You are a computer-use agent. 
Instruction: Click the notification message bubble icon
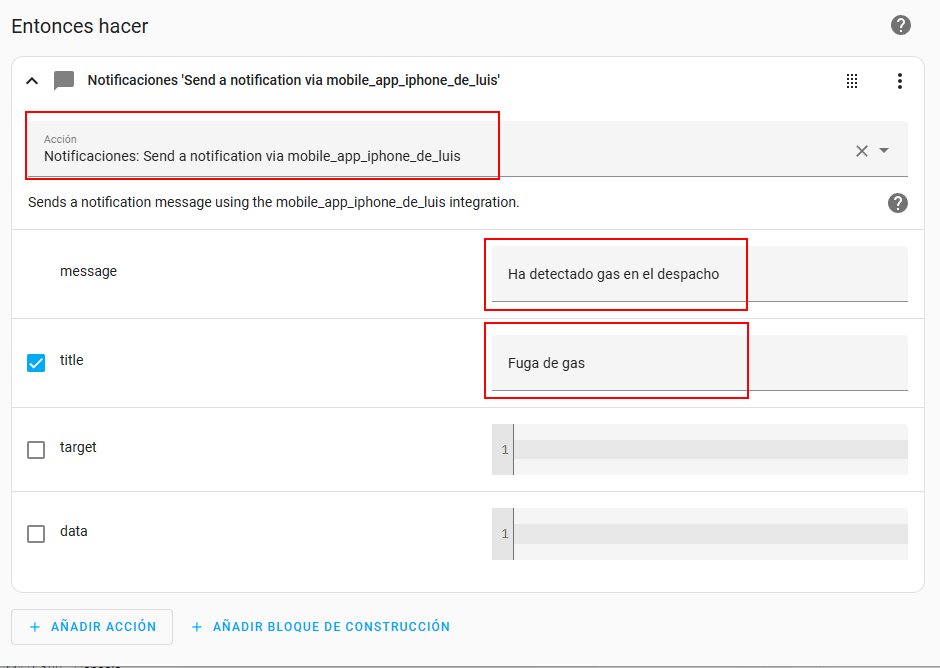64,81
